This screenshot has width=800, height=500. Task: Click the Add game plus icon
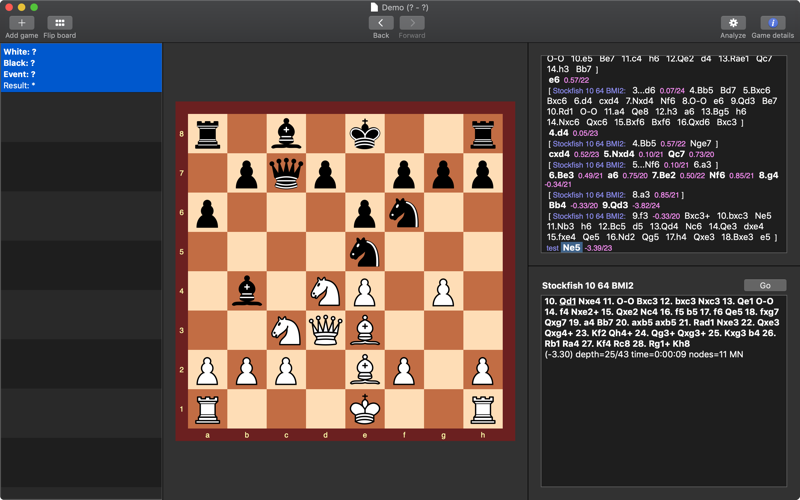21,23
